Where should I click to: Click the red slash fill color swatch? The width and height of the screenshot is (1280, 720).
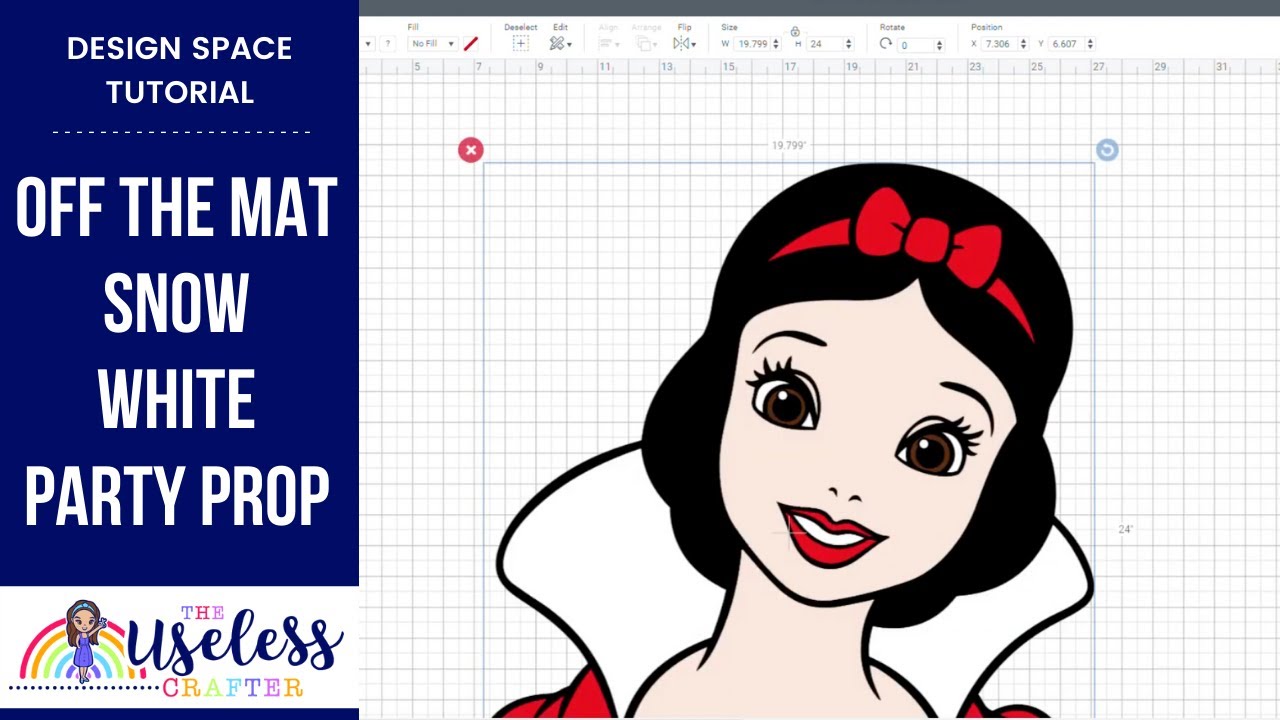(471, 44)
